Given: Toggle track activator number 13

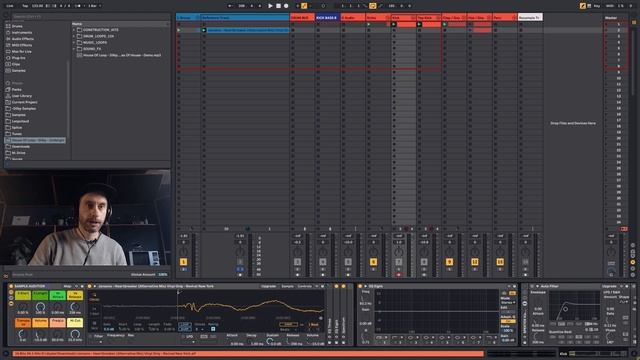Looking at the screenshot, I should click(500, 262).
